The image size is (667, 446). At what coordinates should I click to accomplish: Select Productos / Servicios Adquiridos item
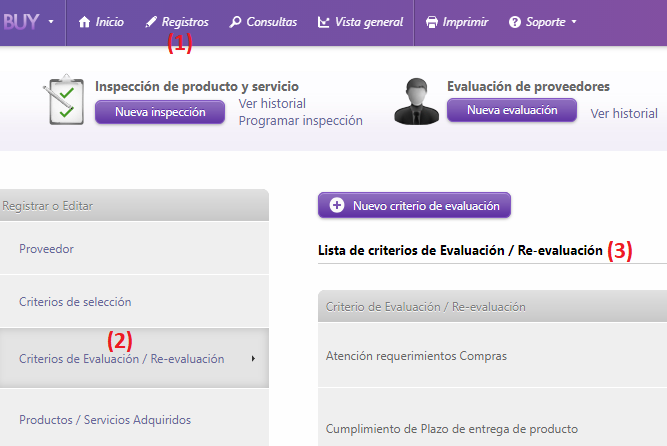(134, 419)
